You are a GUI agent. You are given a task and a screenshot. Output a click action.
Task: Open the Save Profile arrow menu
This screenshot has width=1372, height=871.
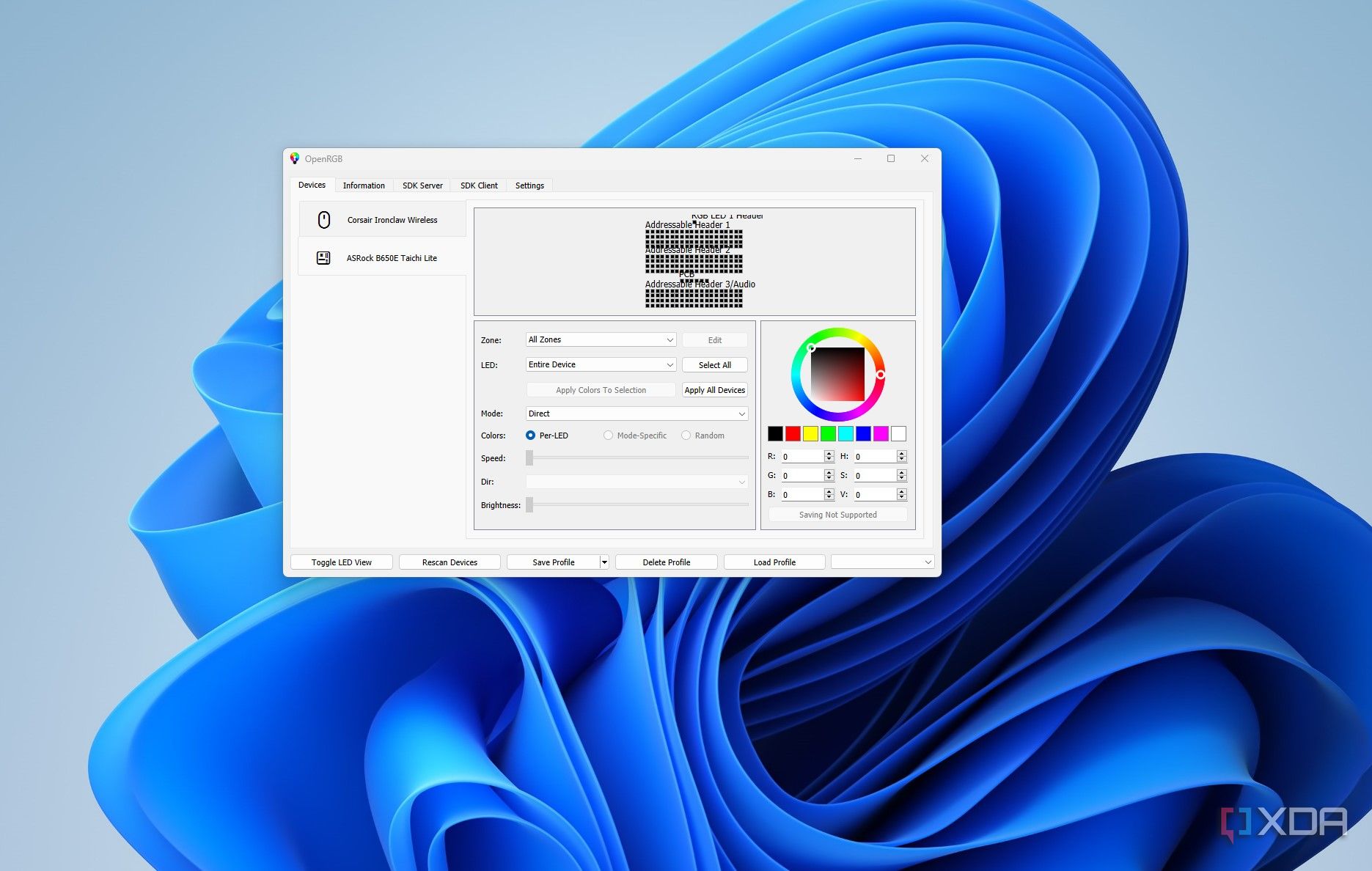pyautogui.click(x=604, y=562)
